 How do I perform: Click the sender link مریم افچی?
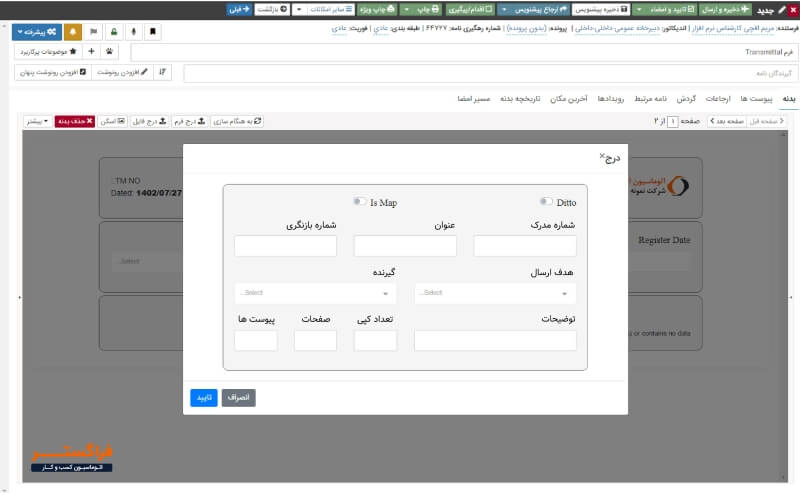tap(733, 28)
